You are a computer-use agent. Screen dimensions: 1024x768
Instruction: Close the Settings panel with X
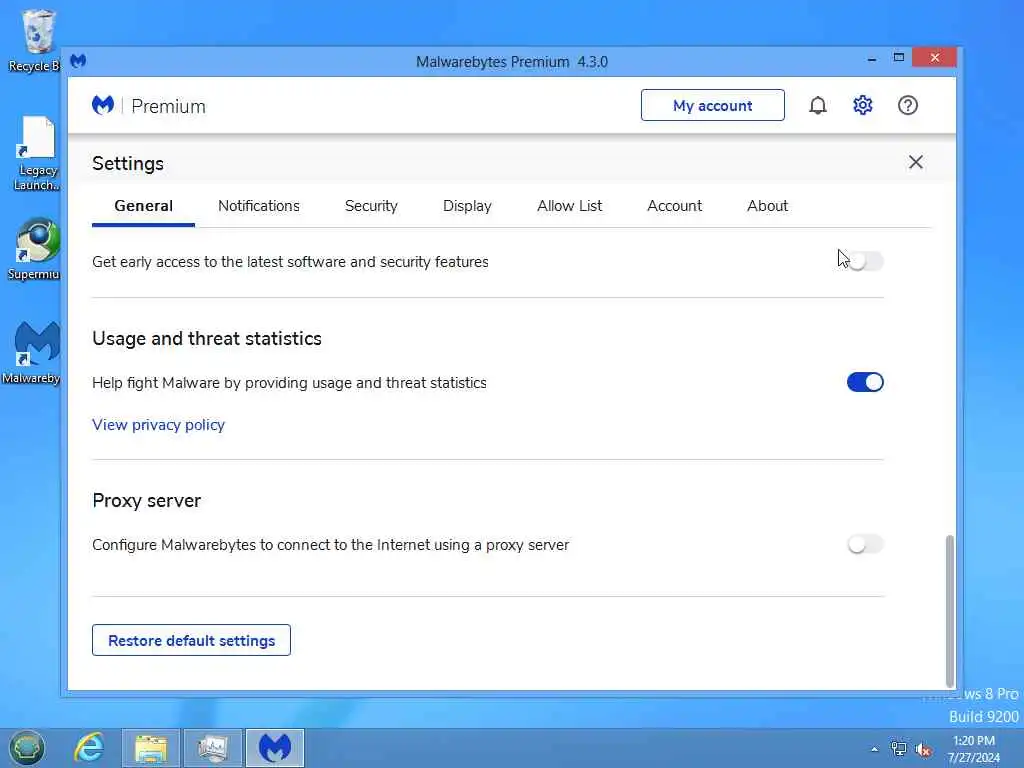pos(916,162)
